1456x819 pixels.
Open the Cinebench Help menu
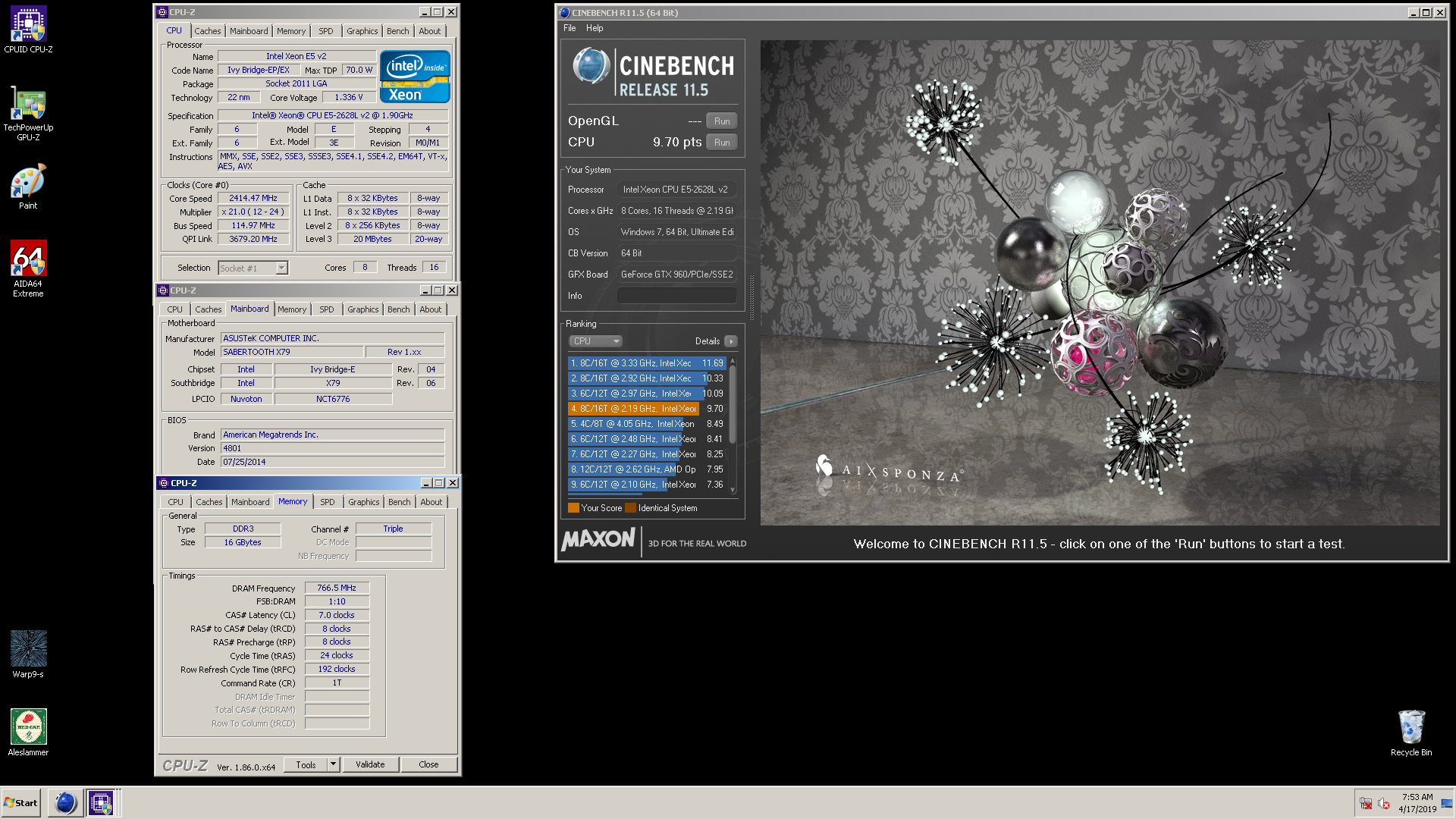pyautogui.click(x=595, y=28)
